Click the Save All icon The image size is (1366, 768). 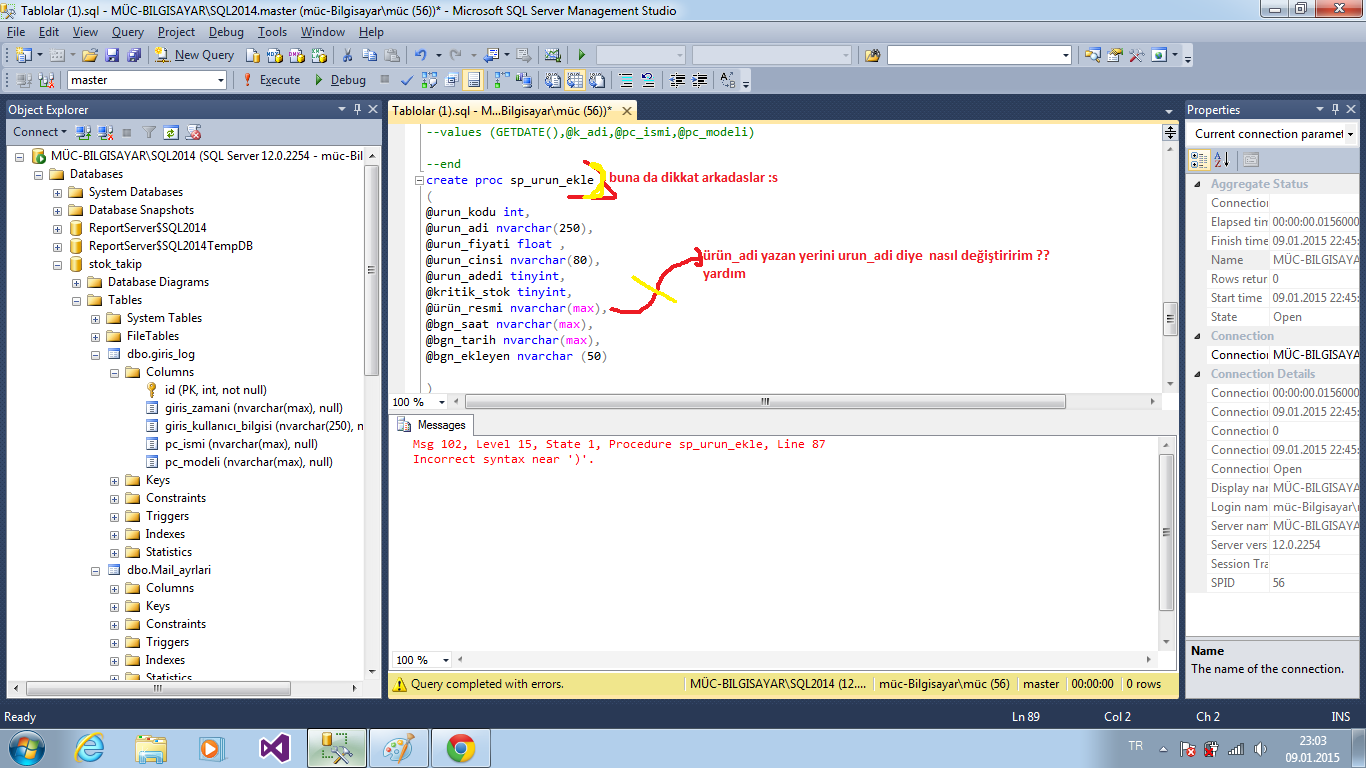tap(133, 55)
